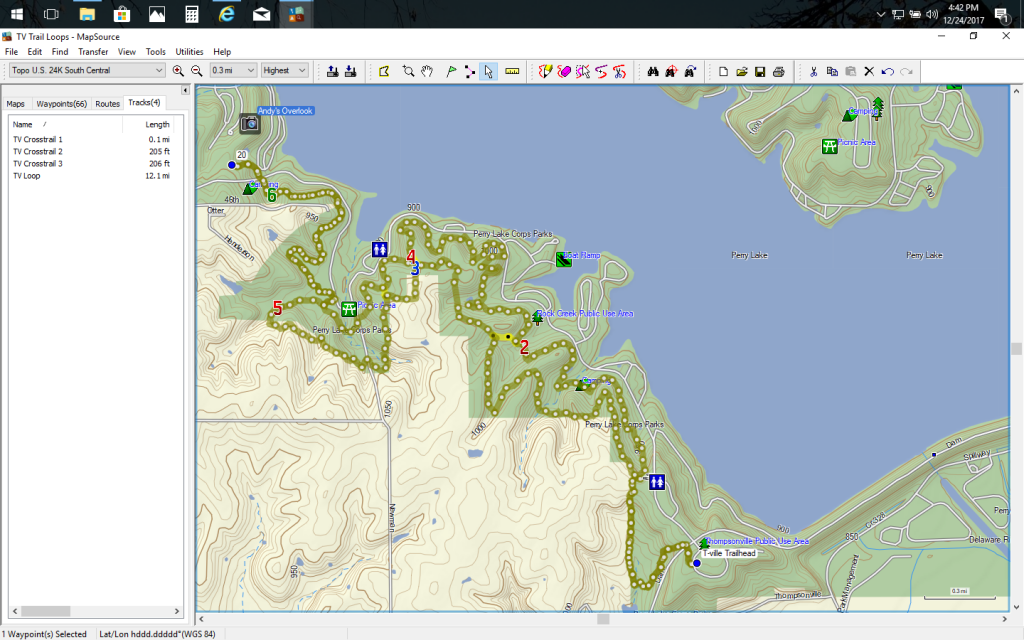Click the Zoom Out magnifier icon
The width and height of the screenshot is (1024, 640).
[196, 71]
